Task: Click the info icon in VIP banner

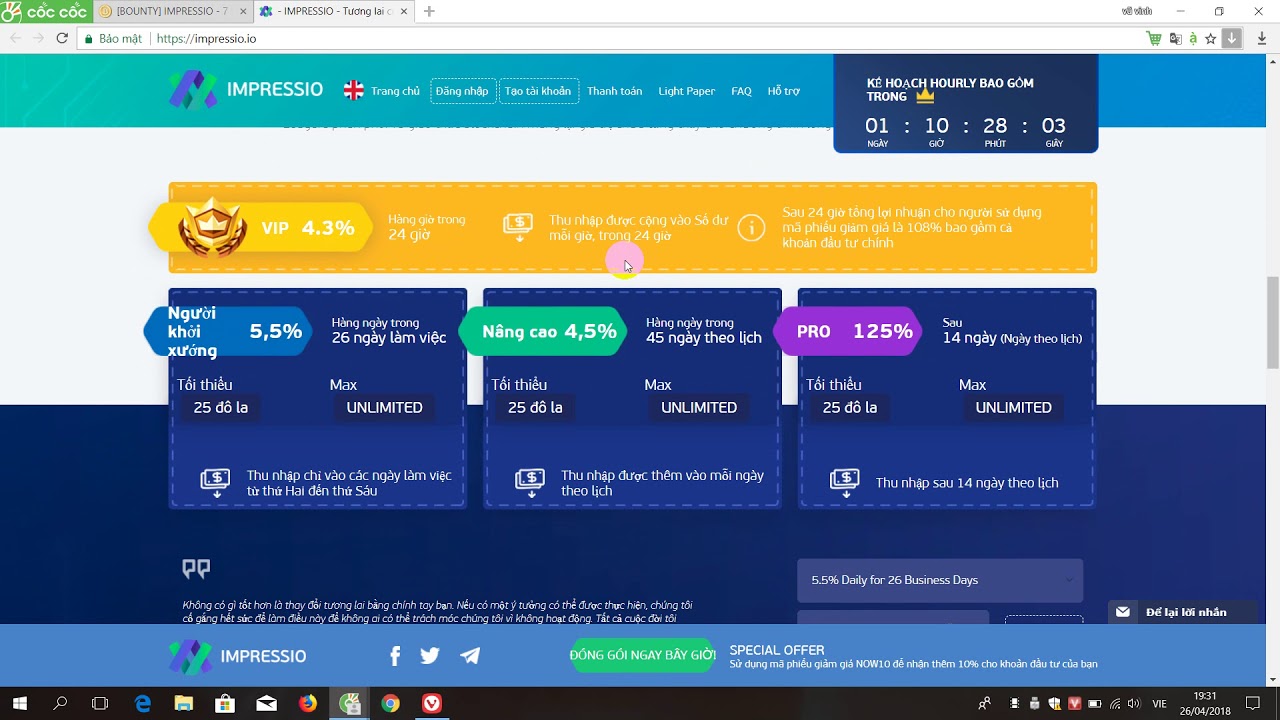Action: coord(751,228)
